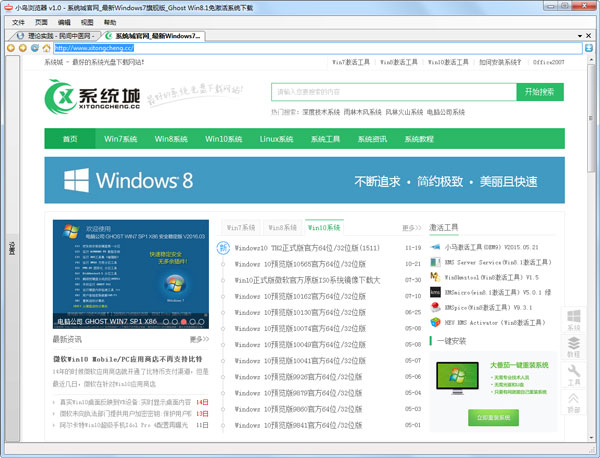
Task: Click the 顶部 back-to-top icon
Action: point(574,403)
